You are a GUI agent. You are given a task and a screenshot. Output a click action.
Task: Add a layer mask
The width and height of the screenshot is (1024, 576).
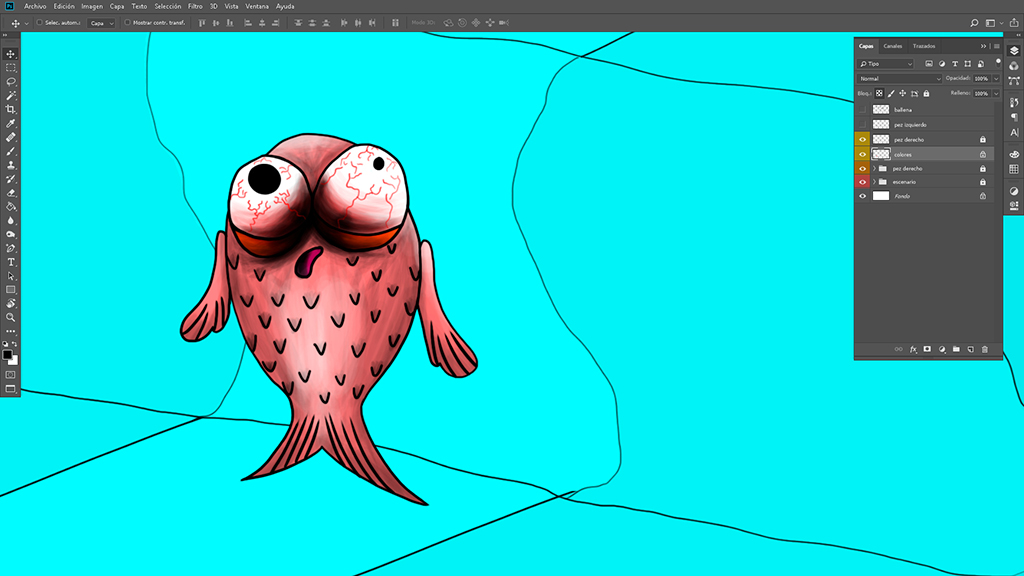(927, 349)
